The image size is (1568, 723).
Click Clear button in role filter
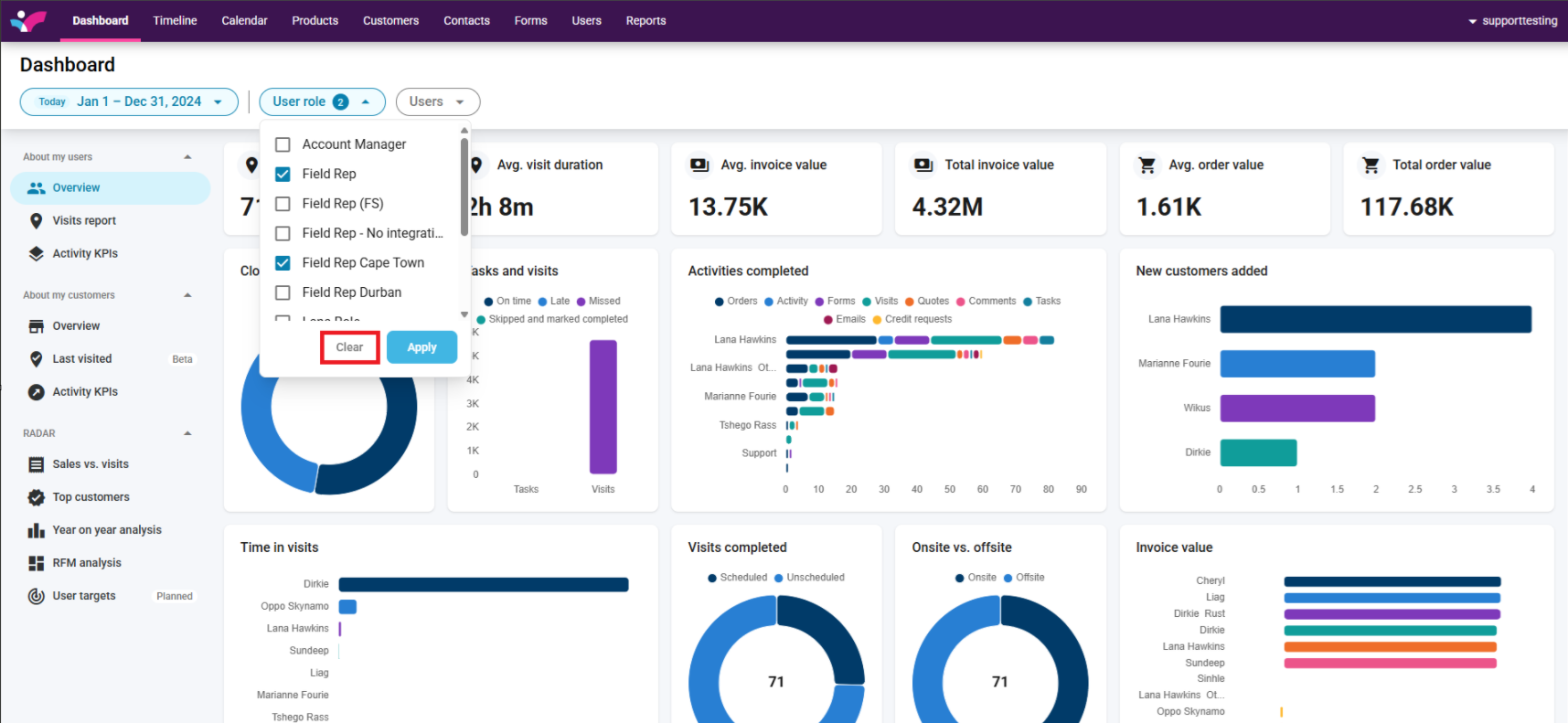pos(349,347)
